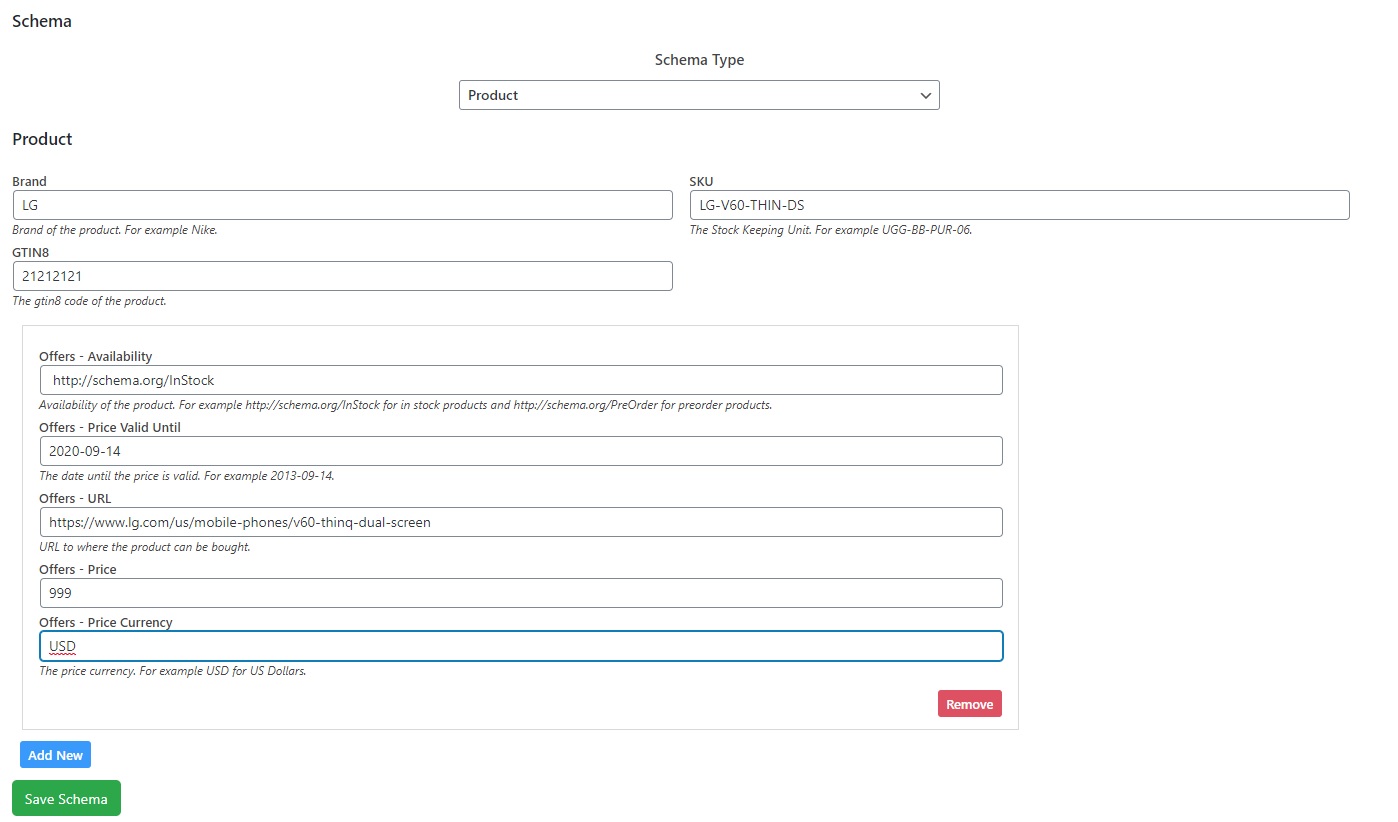Click the Offers Availability input field
The width and height of the screenshot is (1398, 822).
(x=520, y=380)
